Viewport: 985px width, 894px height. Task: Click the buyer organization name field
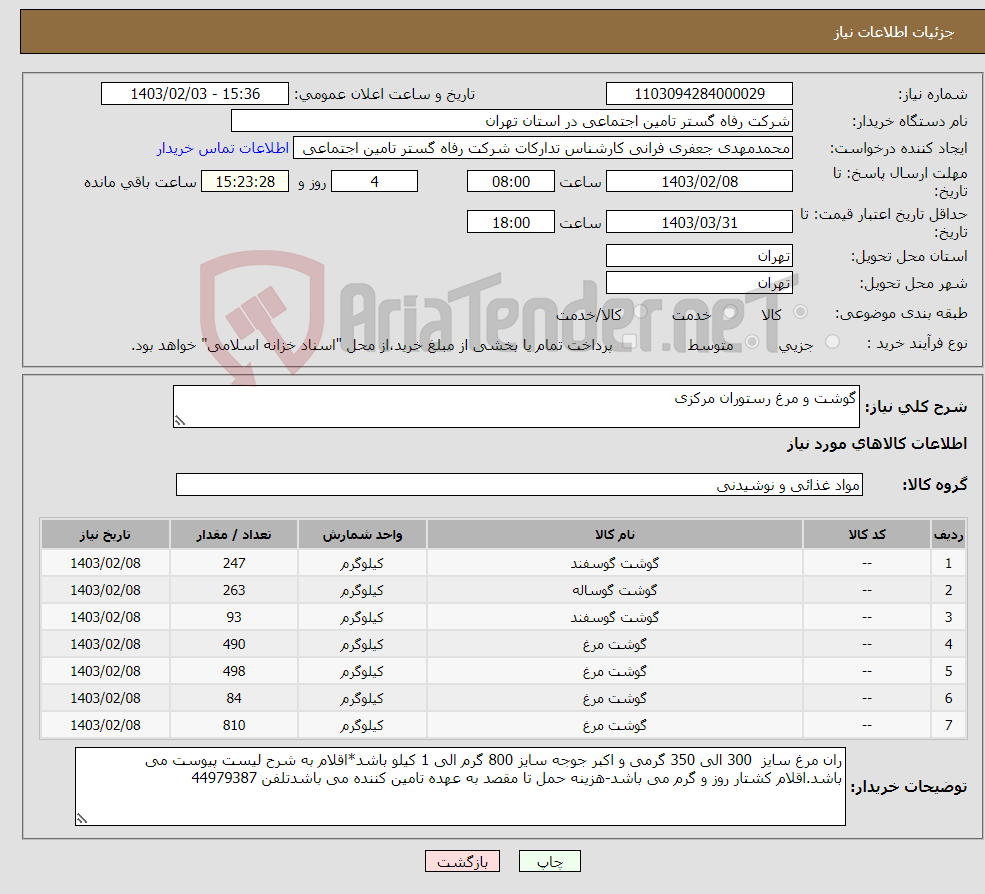pos(511,121)
